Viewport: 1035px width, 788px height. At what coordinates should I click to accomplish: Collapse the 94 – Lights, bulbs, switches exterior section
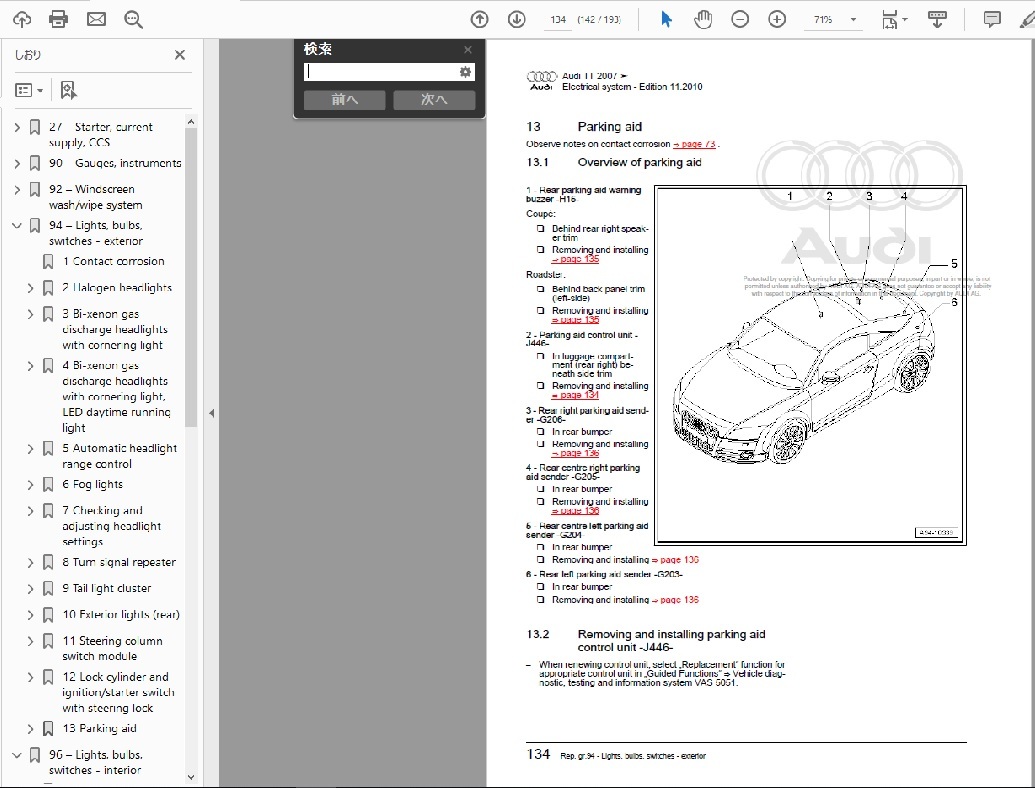(16, 226)
